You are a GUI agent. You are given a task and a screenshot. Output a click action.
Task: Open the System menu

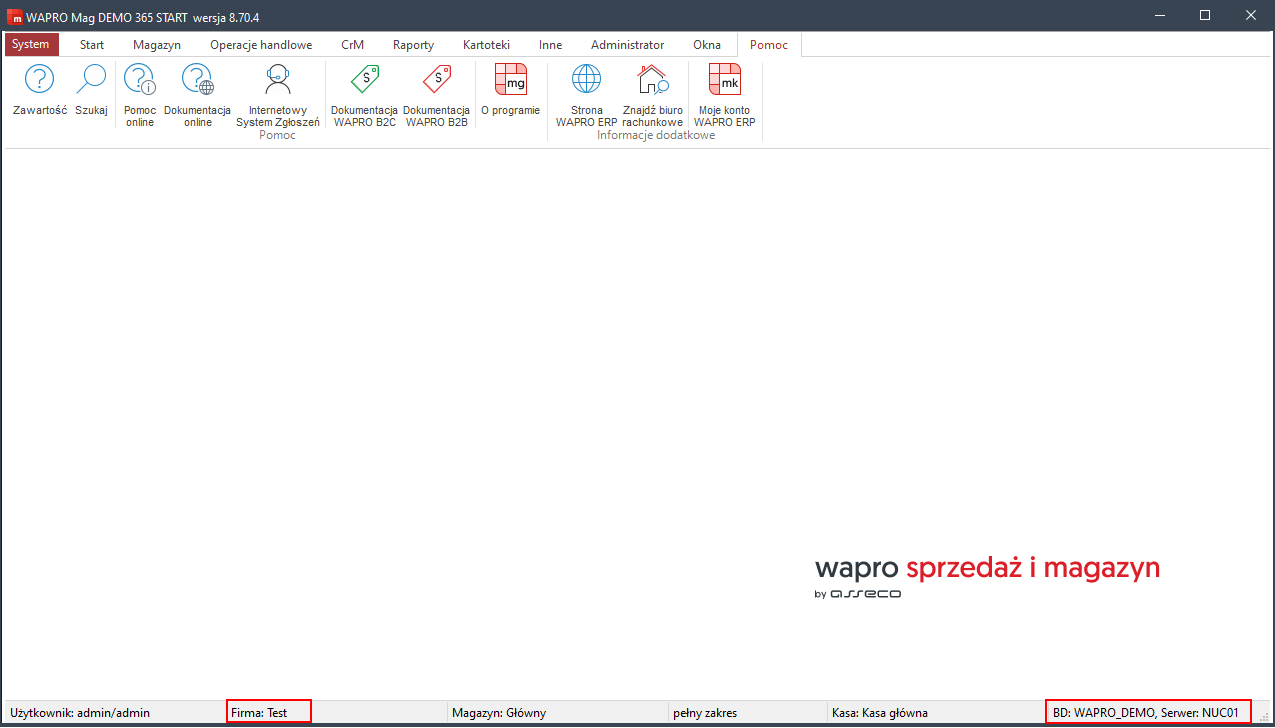click(32, 45)
